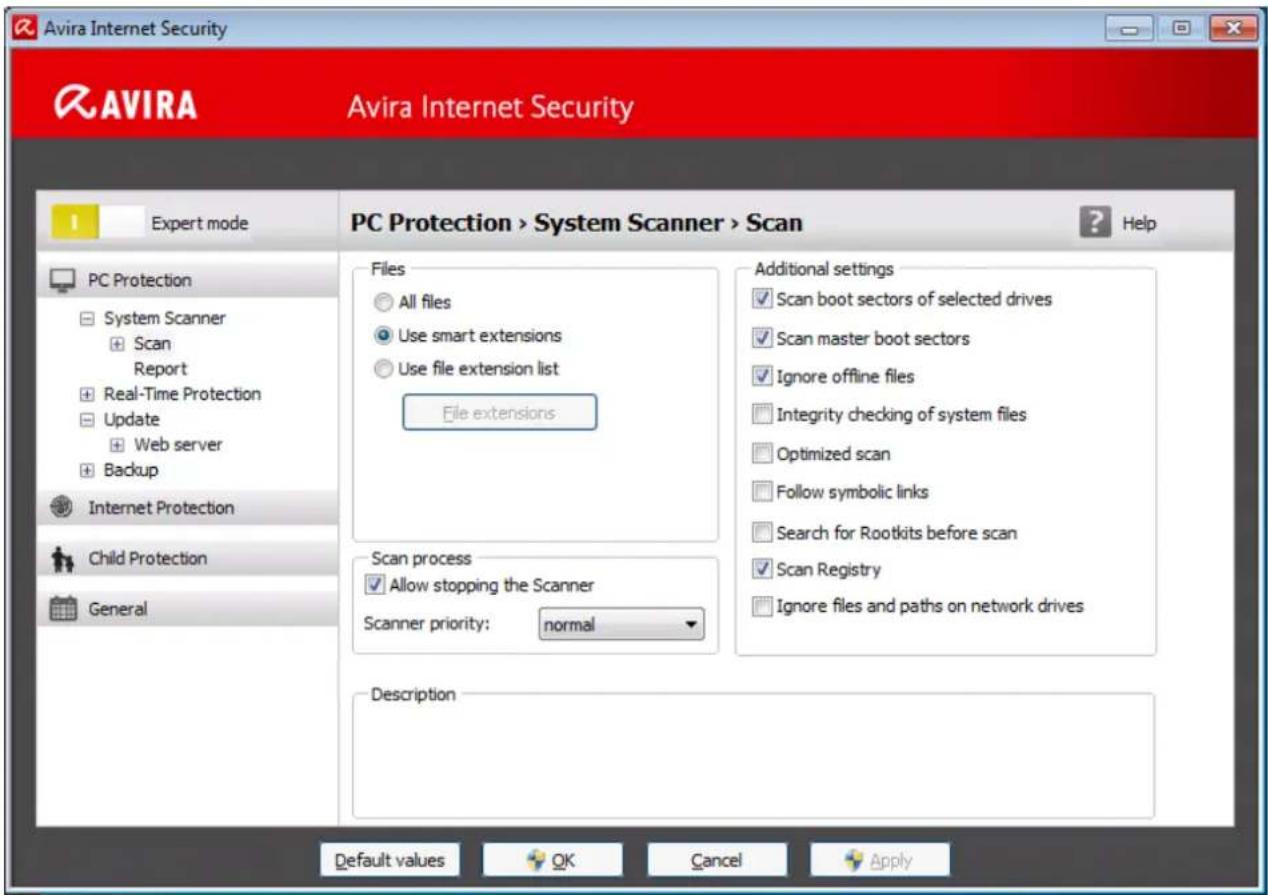Select Scan item in the tree
The height and width of the screenshot is (895, 1268).
point(152,344)
